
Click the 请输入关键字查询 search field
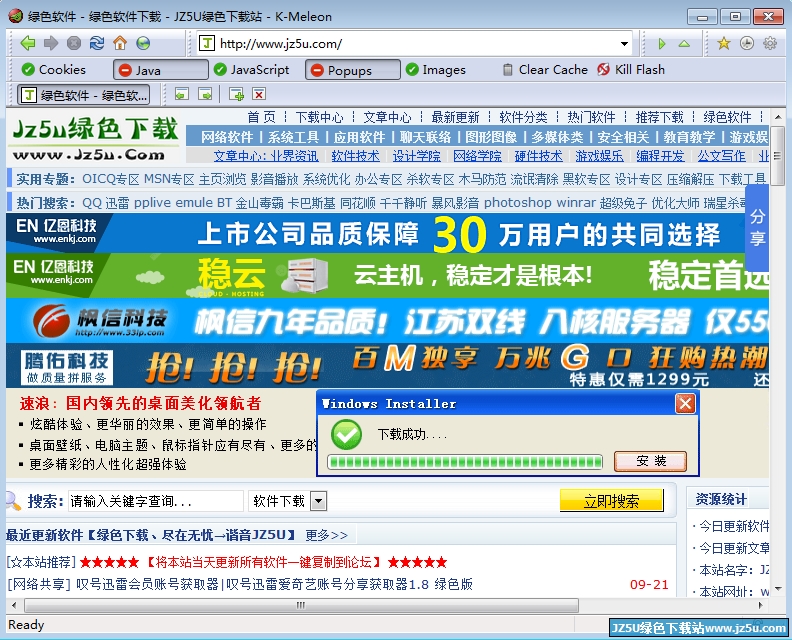(x=156, y=501)
